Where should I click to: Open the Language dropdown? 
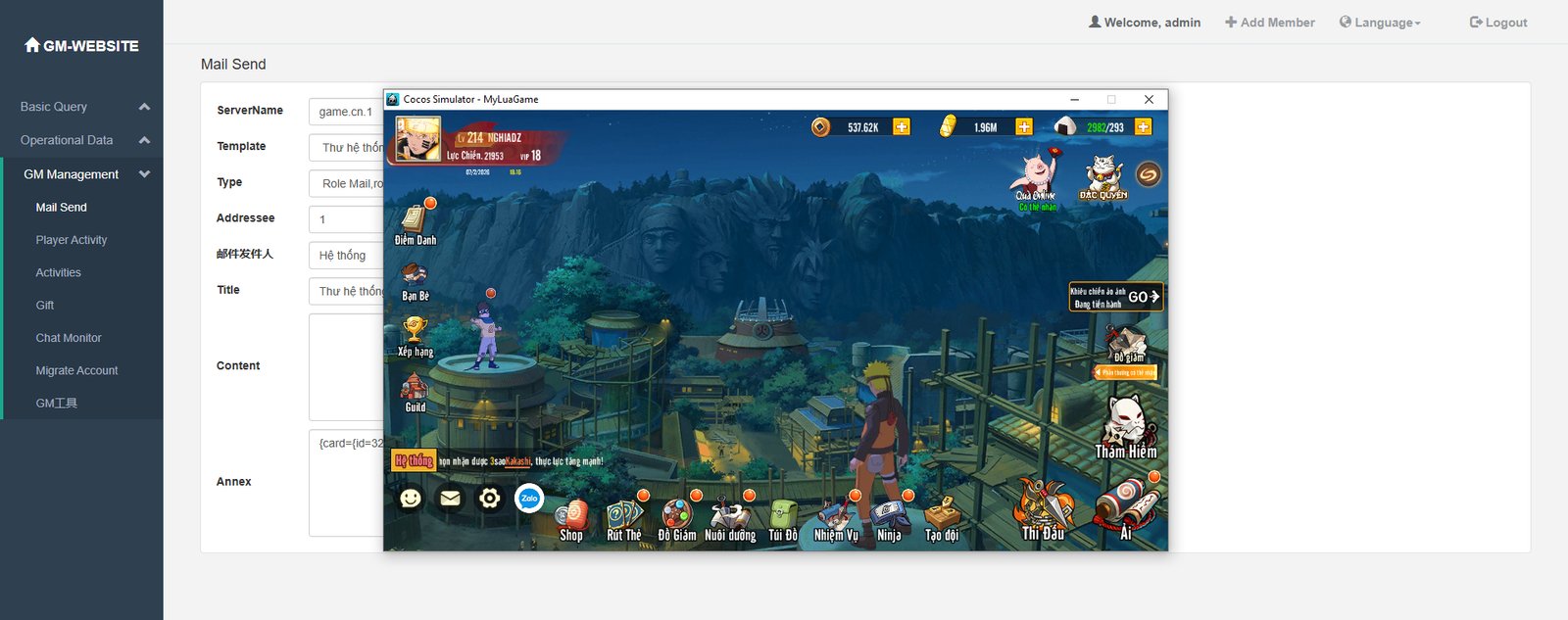point(1380,23)
